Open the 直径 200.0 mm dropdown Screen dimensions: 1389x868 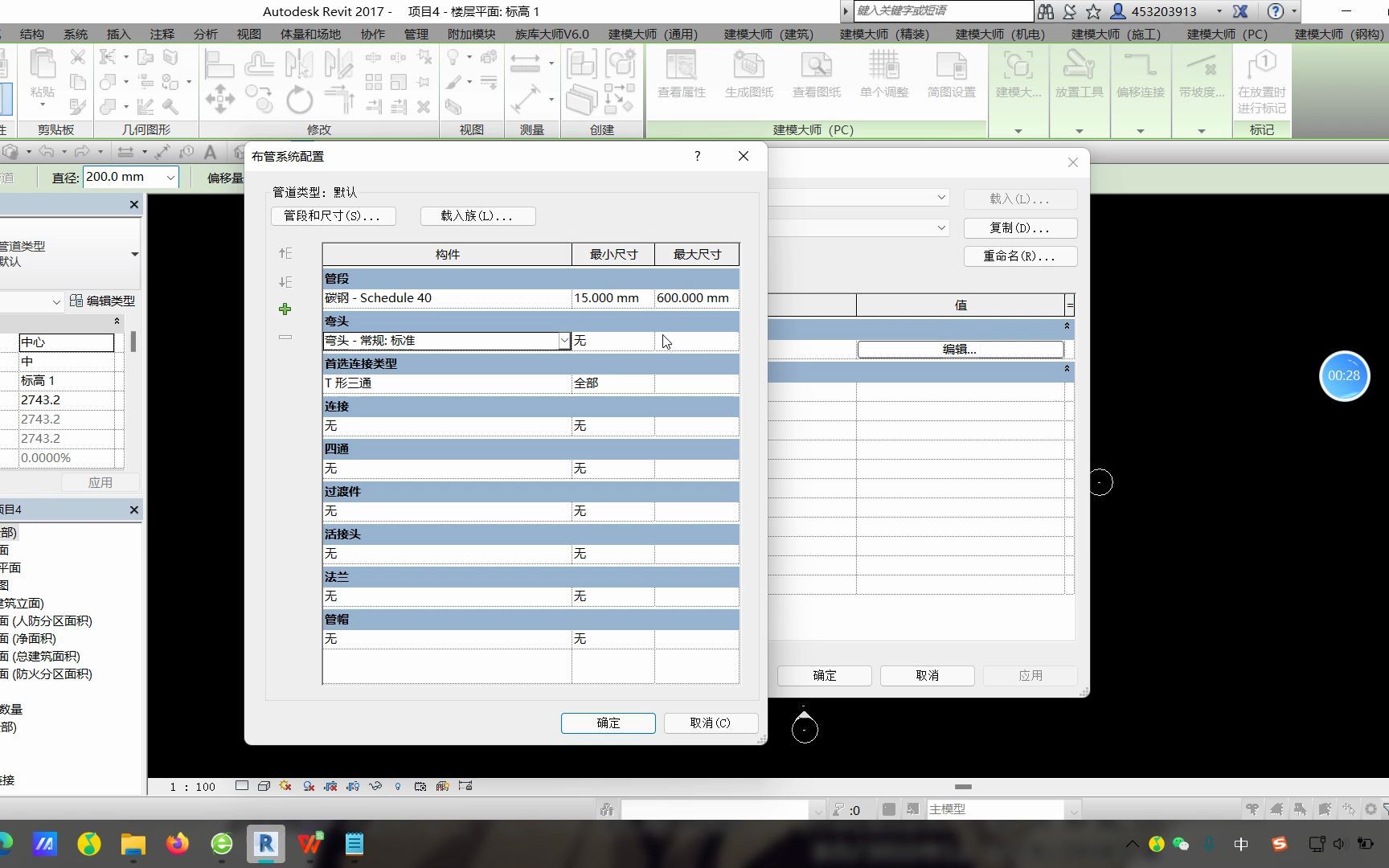(x=169, y=177)
